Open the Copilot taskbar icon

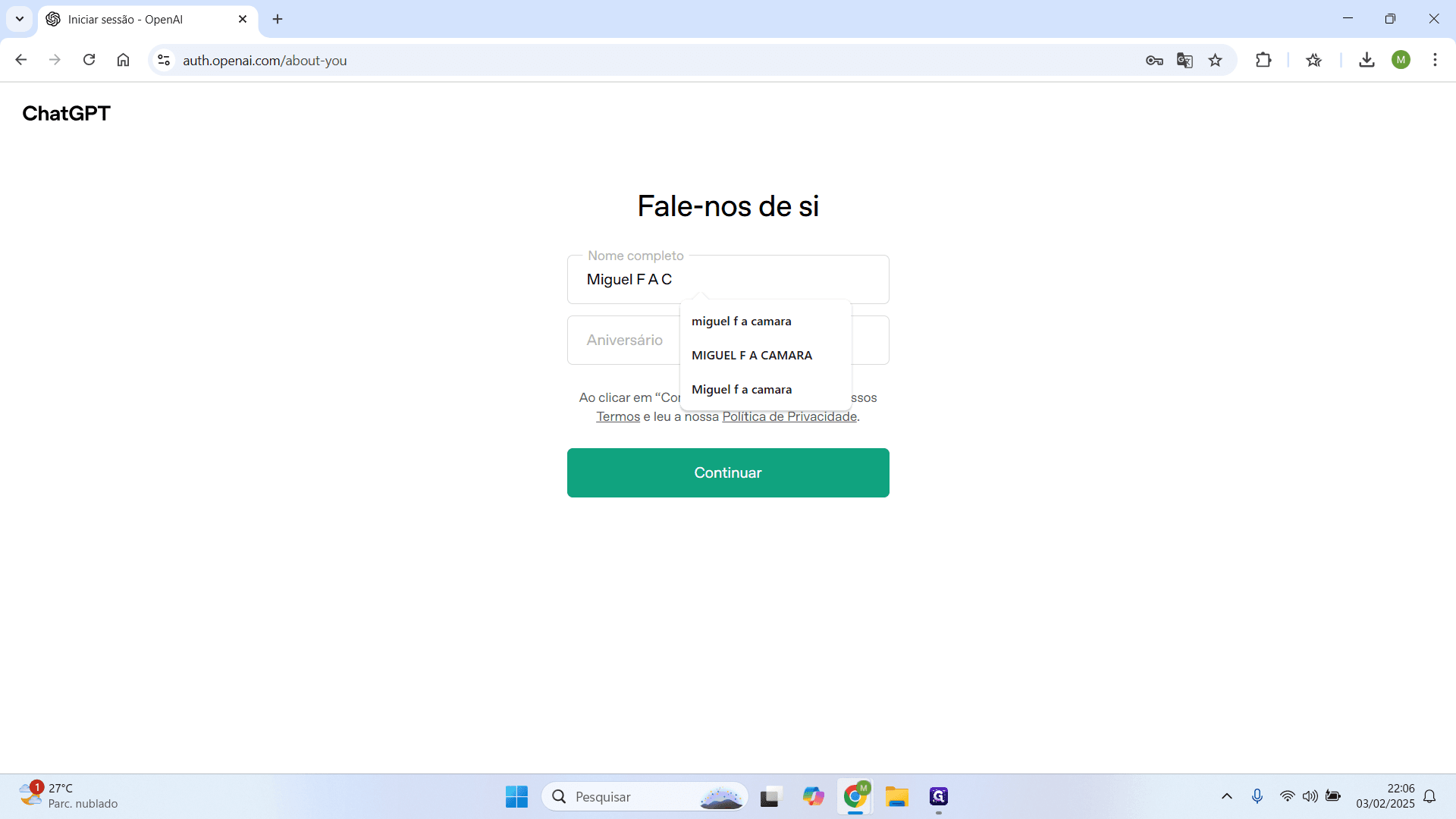click(813, 796)
